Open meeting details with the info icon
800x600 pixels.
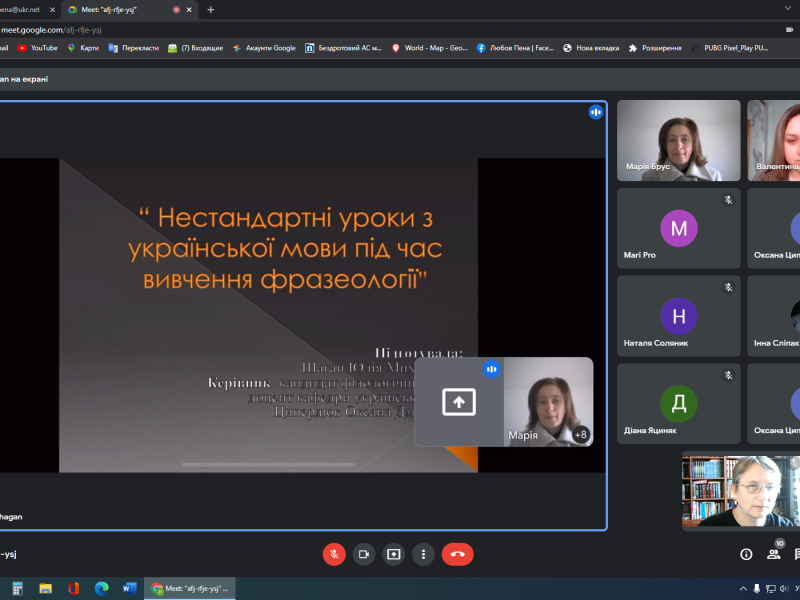746,553
